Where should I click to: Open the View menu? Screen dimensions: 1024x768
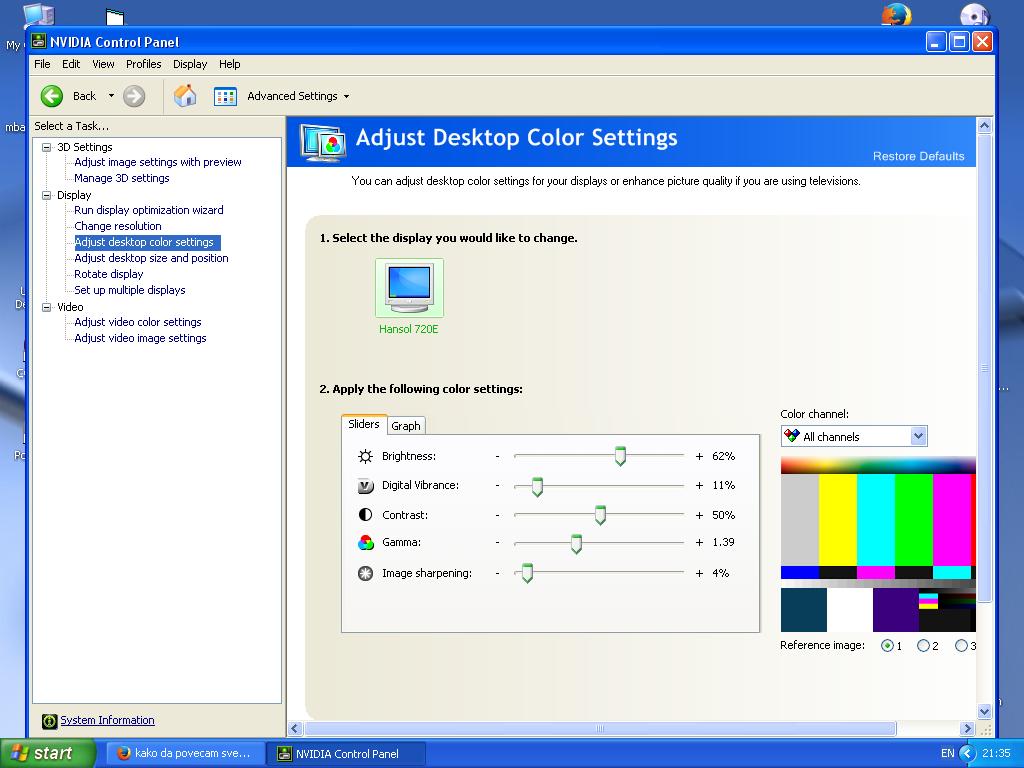[103, 64]
